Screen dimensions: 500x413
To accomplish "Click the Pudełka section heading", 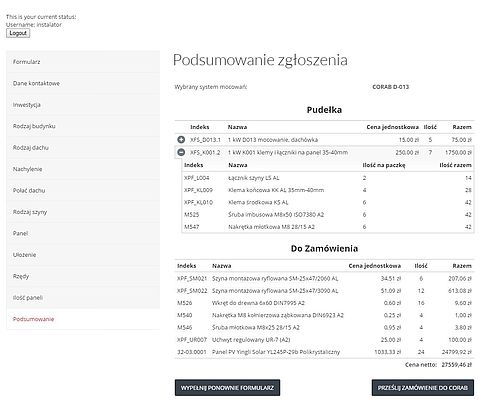I will pyautogui.click(x=324, y=110).
